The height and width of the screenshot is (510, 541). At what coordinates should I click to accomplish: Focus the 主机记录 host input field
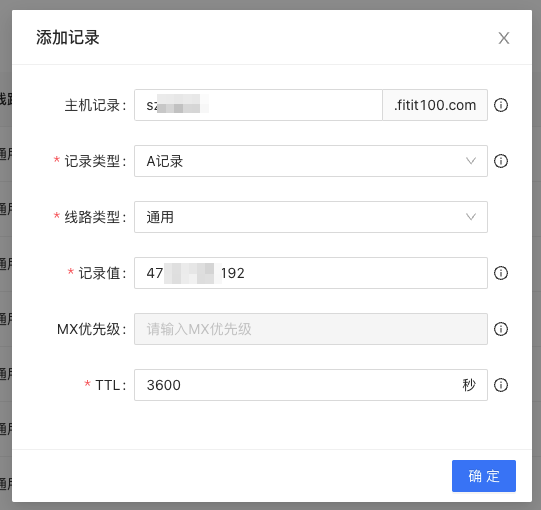pos(258,105)
